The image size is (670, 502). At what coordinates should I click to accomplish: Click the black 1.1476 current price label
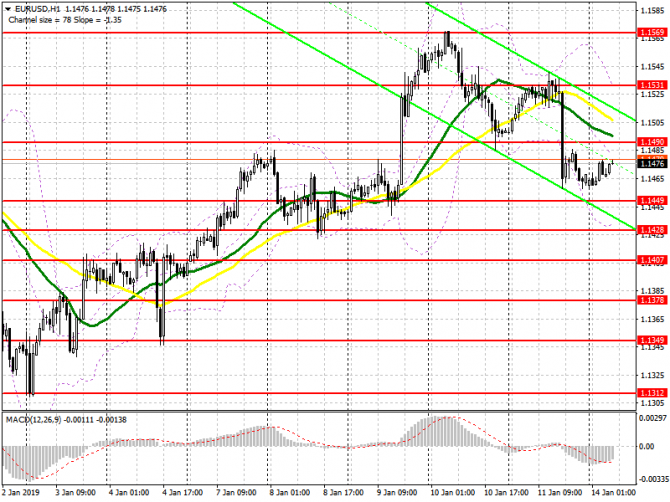(652, 164)
